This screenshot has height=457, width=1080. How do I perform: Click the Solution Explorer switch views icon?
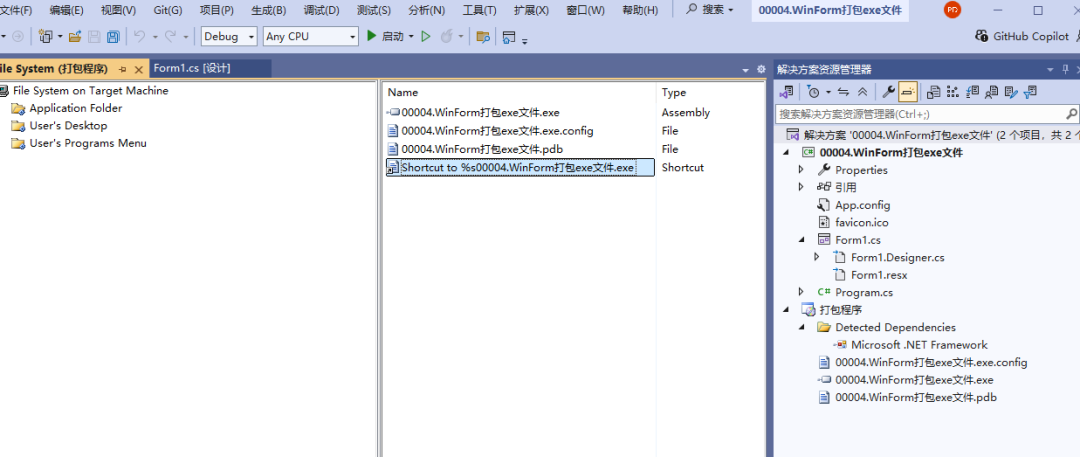[x=786, y=92]
